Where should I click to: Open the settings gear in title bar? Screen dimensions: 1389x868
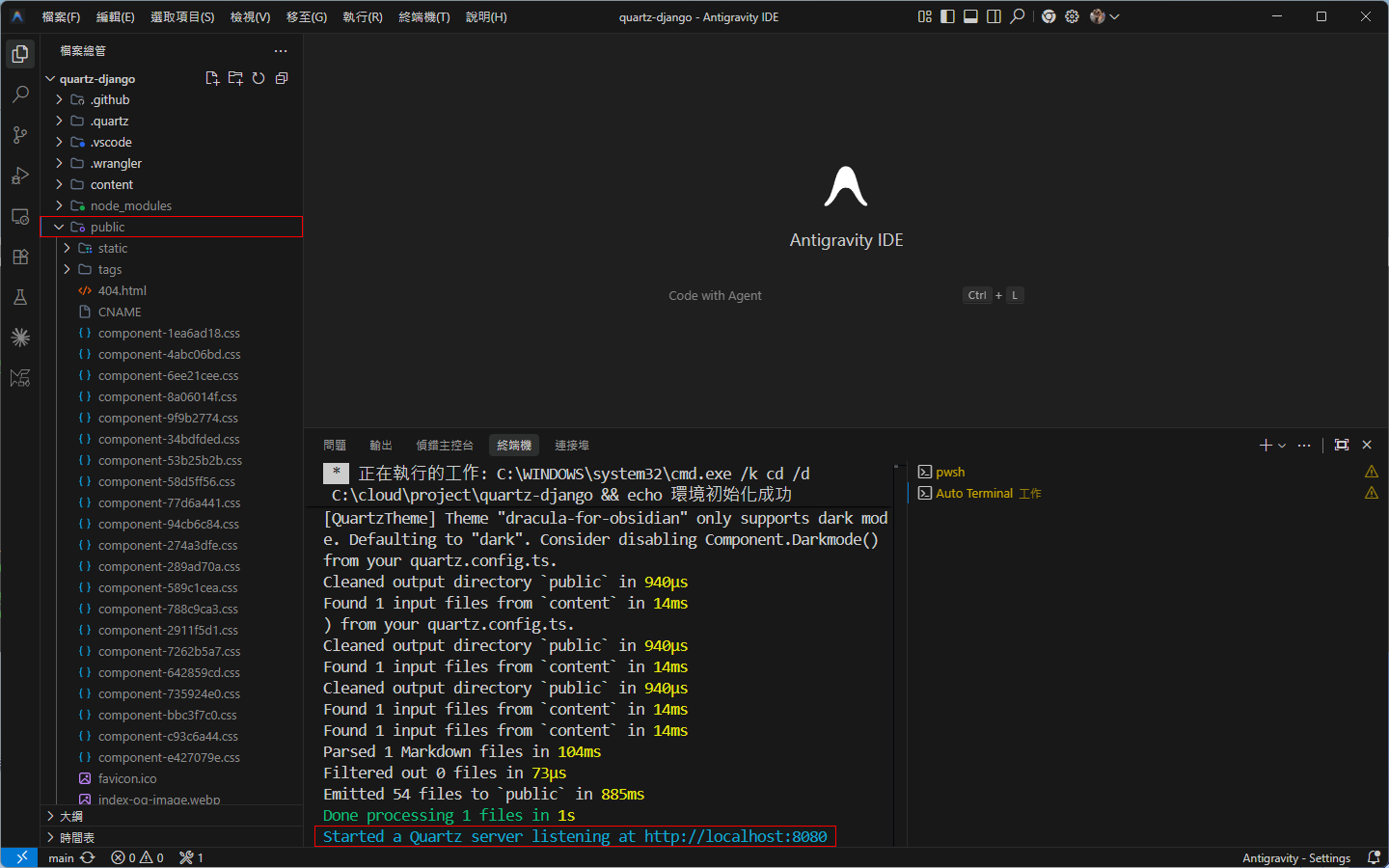coord(1072,16)
